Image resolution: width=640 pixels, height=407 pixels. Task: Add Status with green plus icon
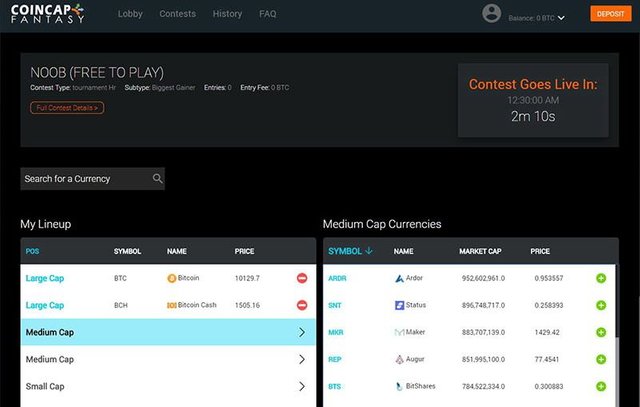601,305
